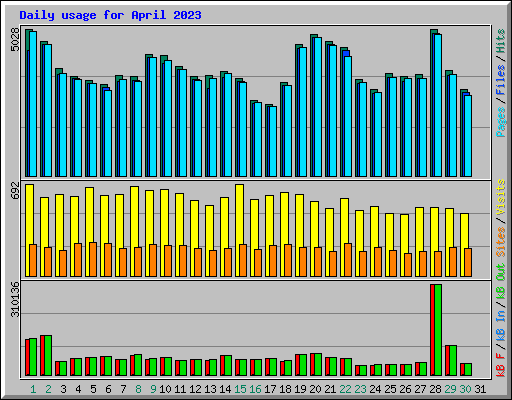This screenshot has width=512, height=400.
Task: Click the 'Pages' legend label
Action: 501,122
